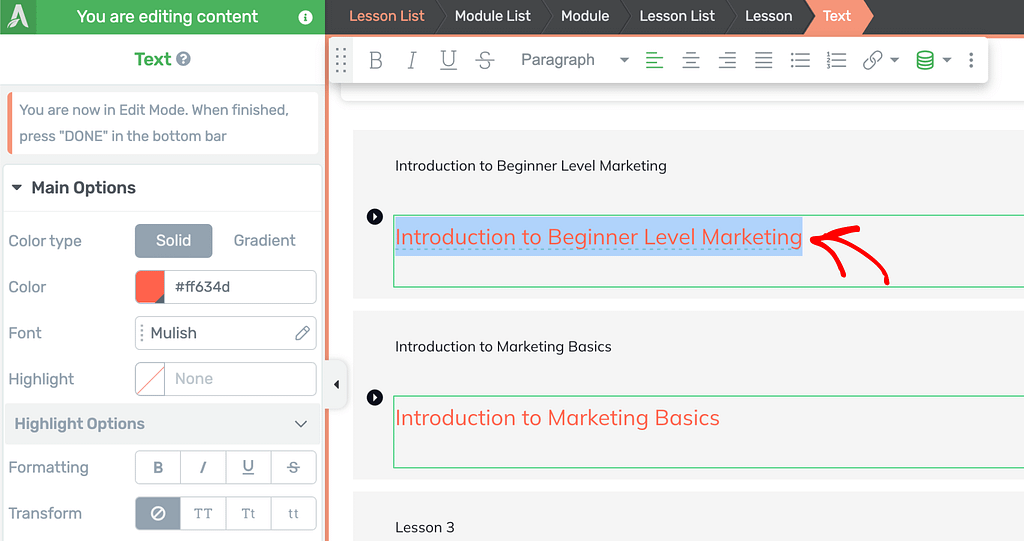Open the text color swatch
Screen dimensions: 1024x541
click(150, 287)
